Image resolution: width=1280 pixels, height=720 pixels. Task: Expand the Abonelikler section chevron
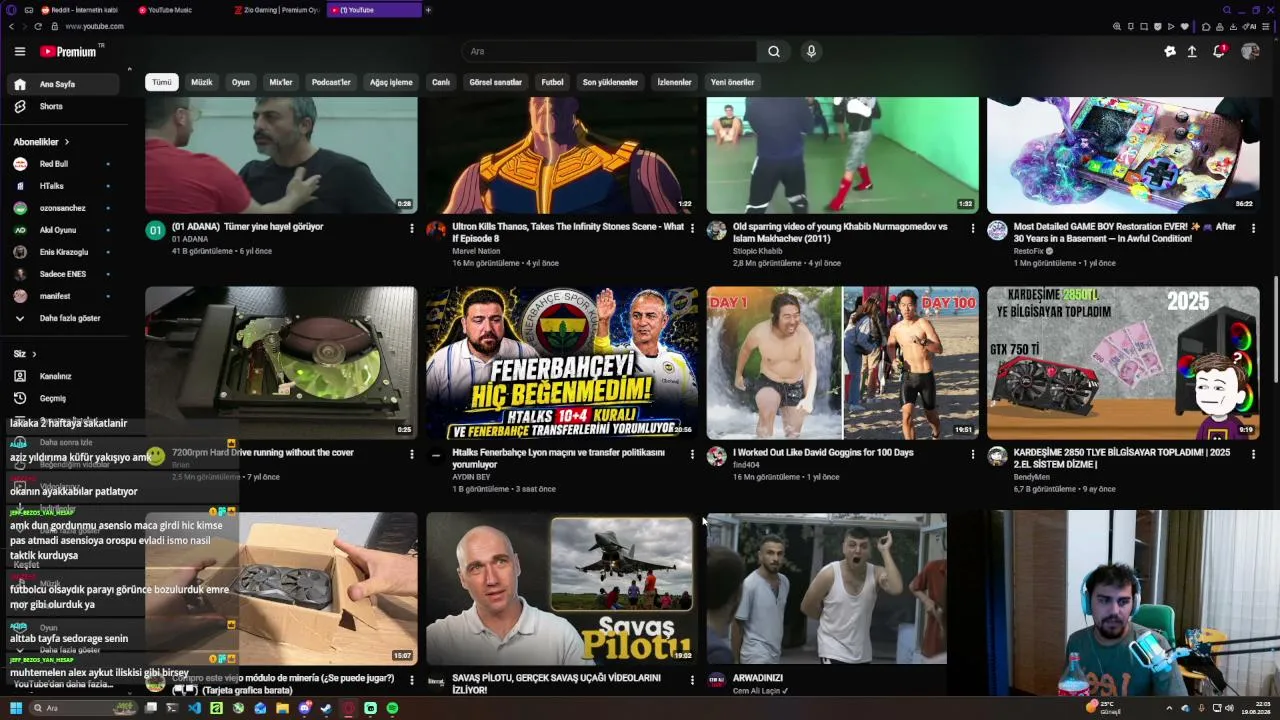click(x=67, y=142)
